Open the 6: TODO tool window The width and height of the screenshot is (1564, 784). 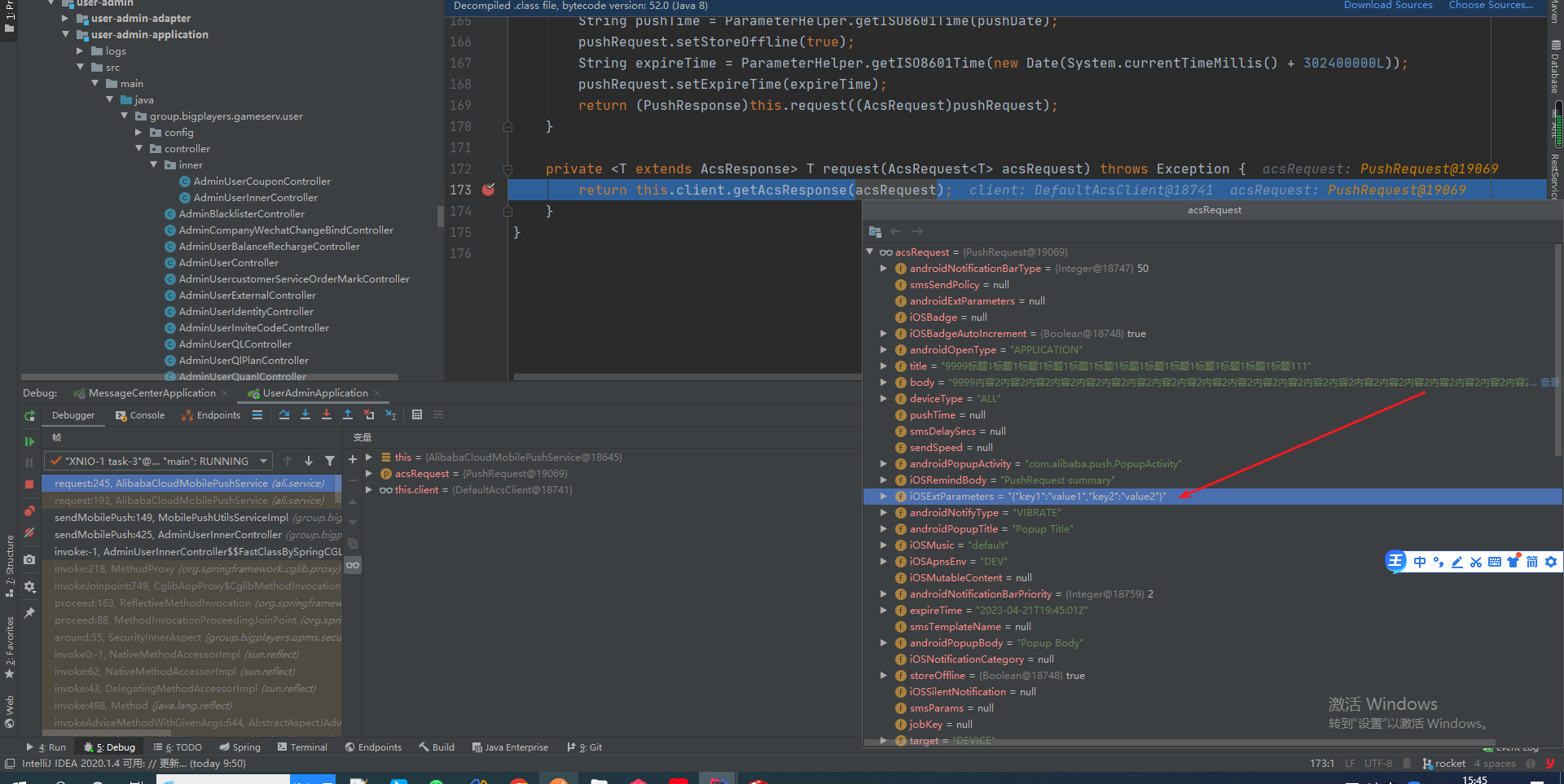(178, 747)
